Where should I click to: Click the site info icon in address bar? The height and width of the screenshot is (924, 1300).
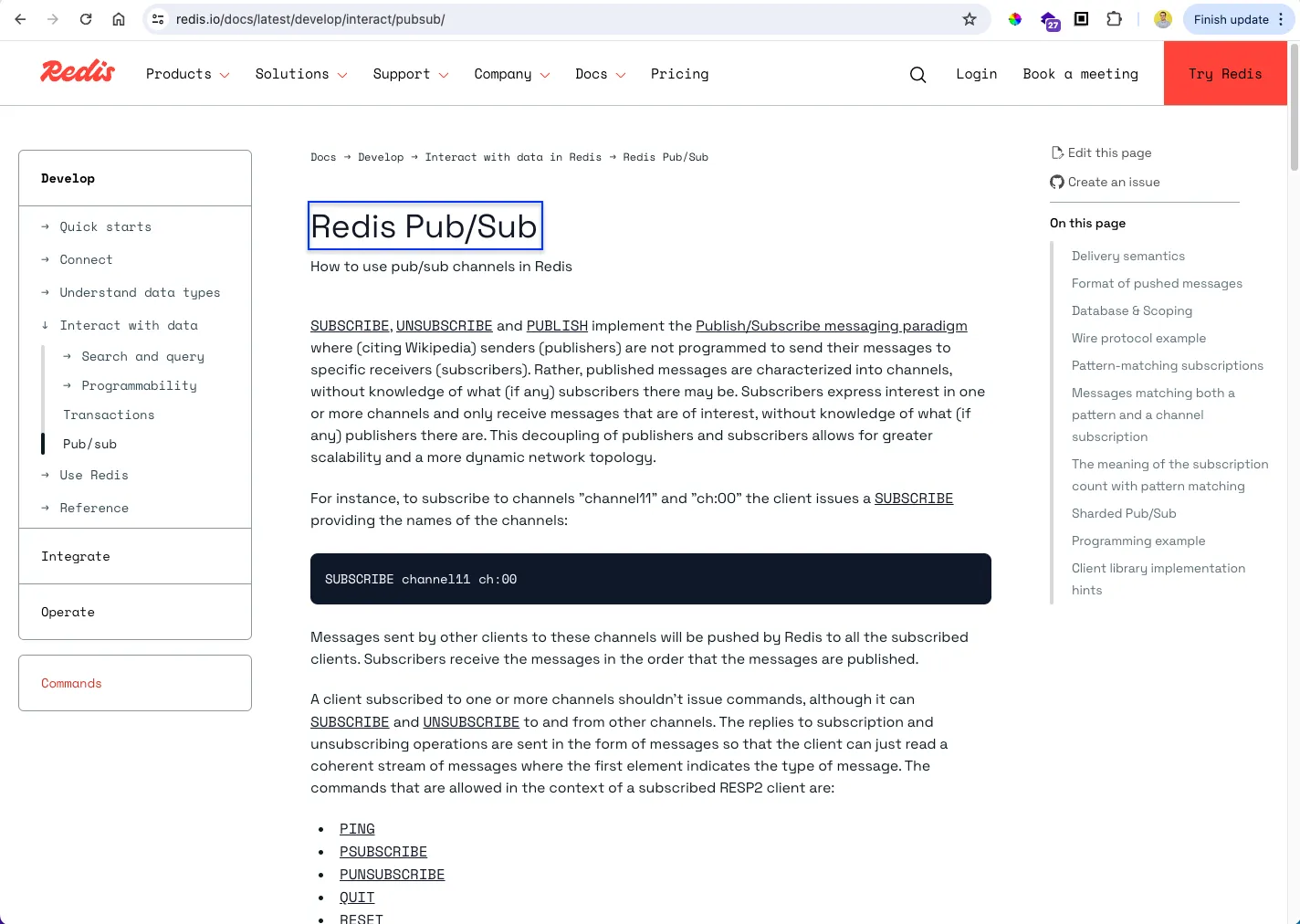pyautogui.click(x=158, y=19)
